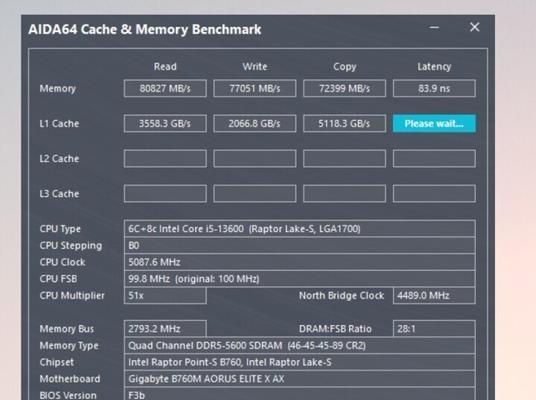Select the Memory Write 77051 MB/s field
Screen dimensions: 536x400
[255, 89]
